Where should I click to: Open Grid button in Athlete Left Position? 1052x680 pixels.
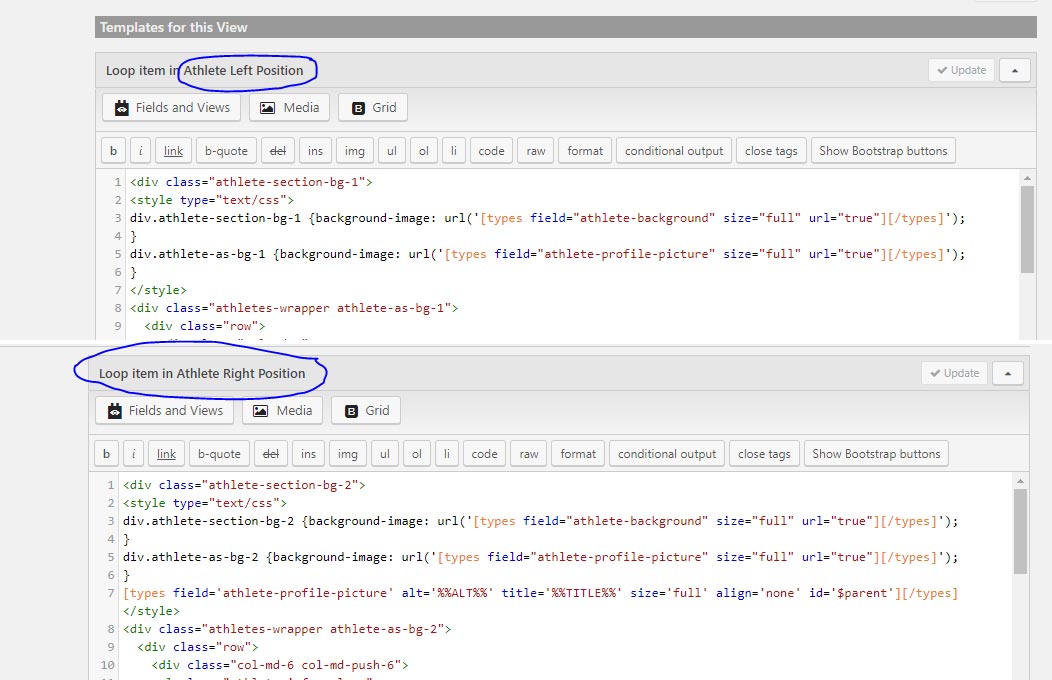click(x=373, y=107)
